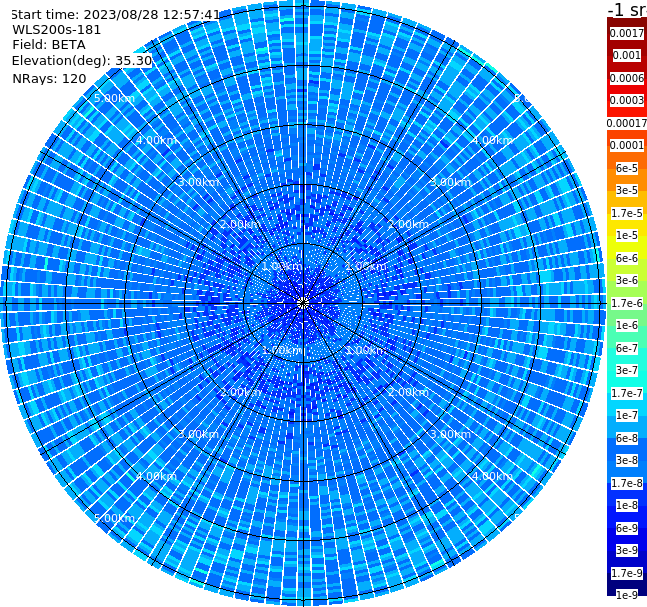647x607 pixels.
Task: Click the 1e-5 colorbar label
Action: (x=627, y=235)
